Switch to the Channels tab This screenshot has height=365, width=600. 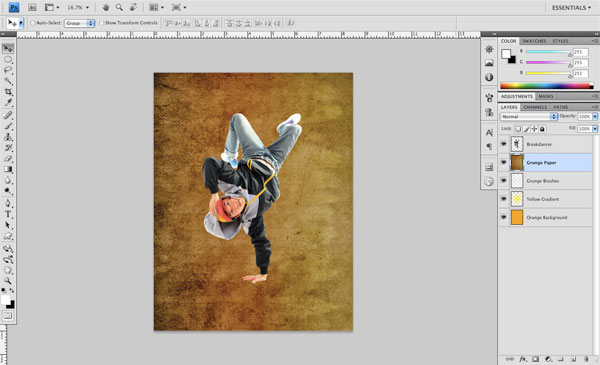click(535, 107)
